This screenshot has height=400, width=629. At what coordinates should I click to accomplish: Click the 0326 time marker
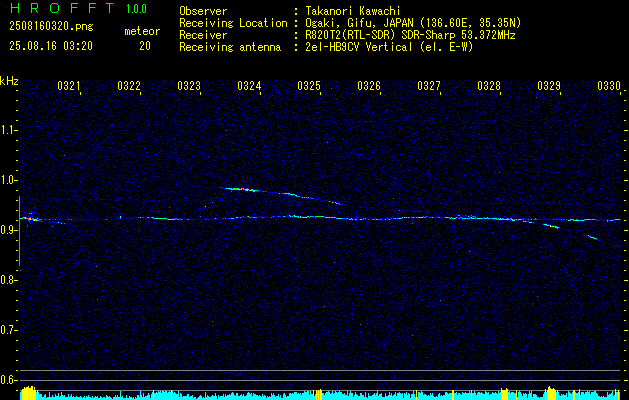369,85
